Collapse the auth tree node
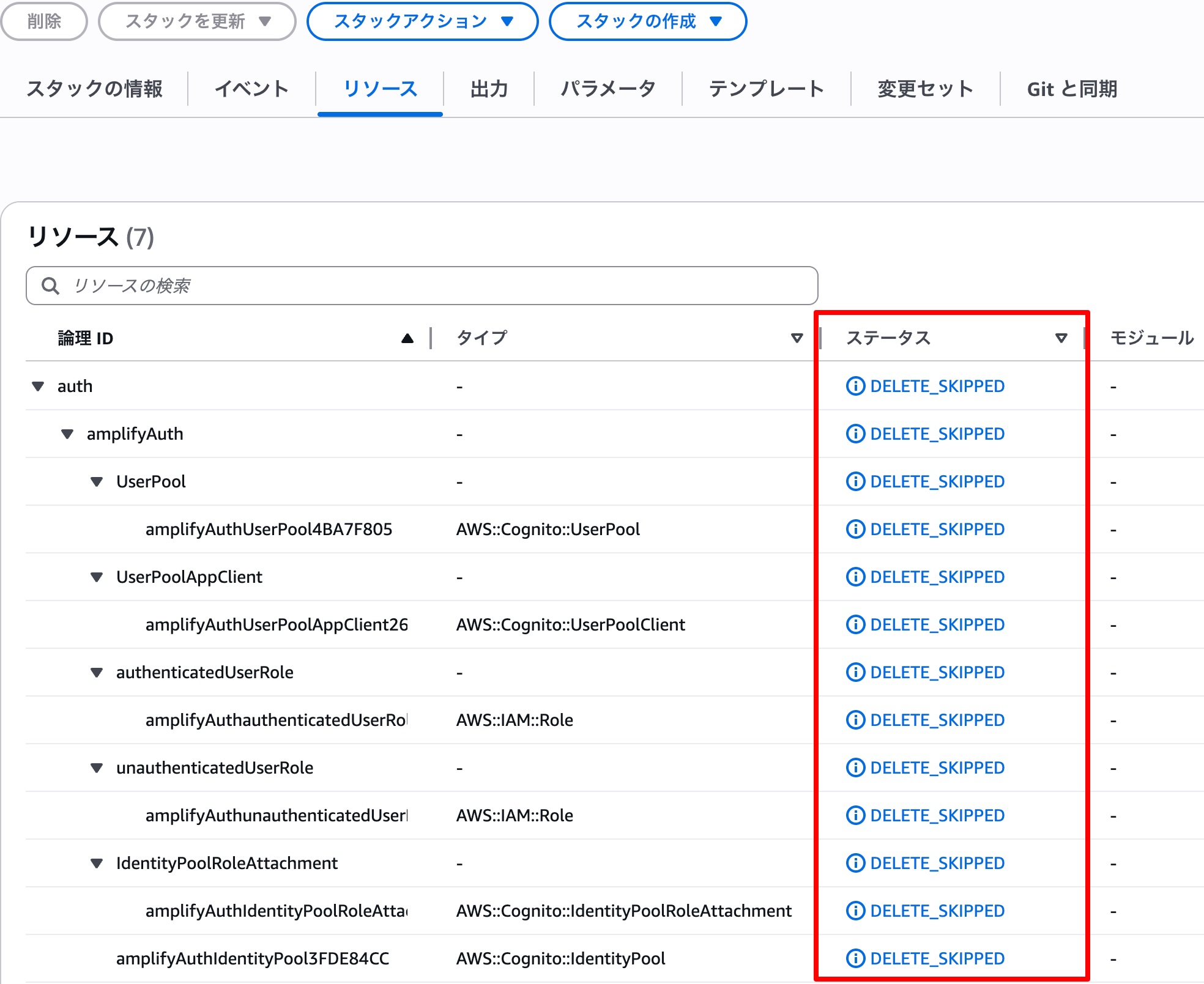This screenshot has width=1204, height=984. coord(38,387)
